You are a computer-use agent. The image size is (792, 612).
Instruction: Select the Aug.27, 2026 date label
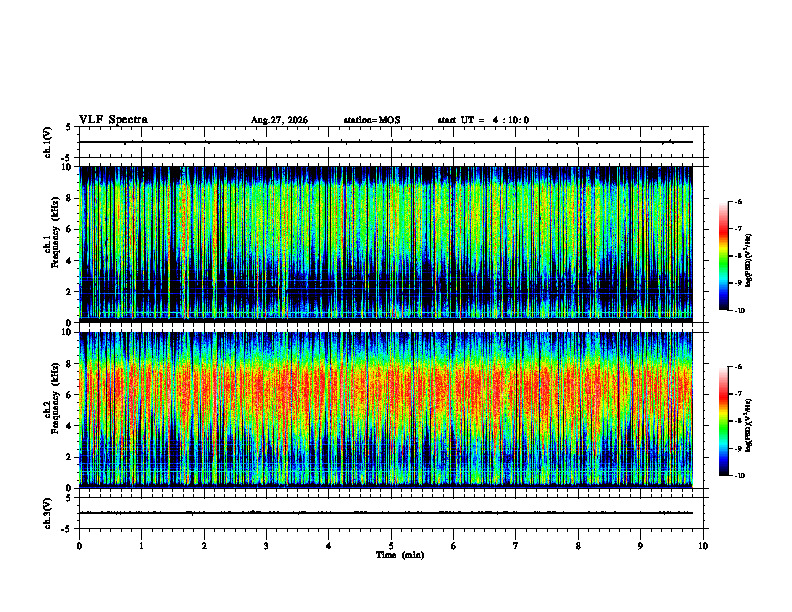[x=279, y=120]
